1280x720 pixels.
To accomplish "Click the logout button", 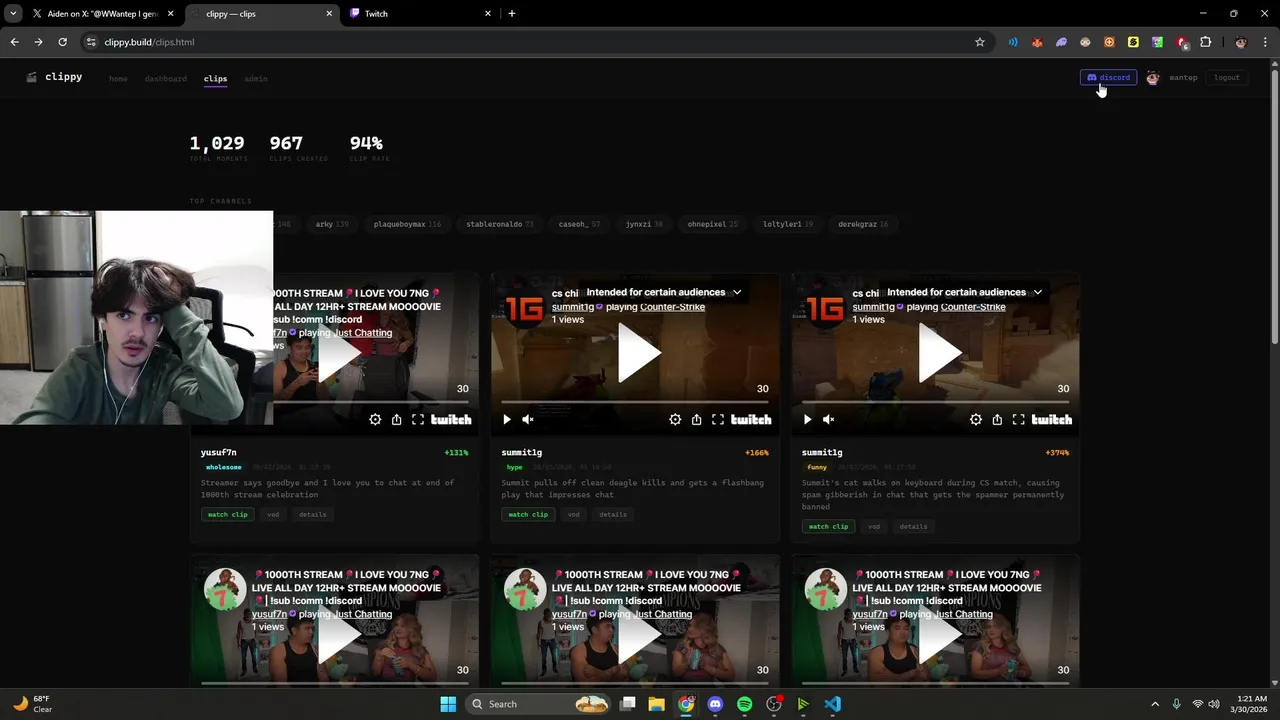I will coord(1227,77).
